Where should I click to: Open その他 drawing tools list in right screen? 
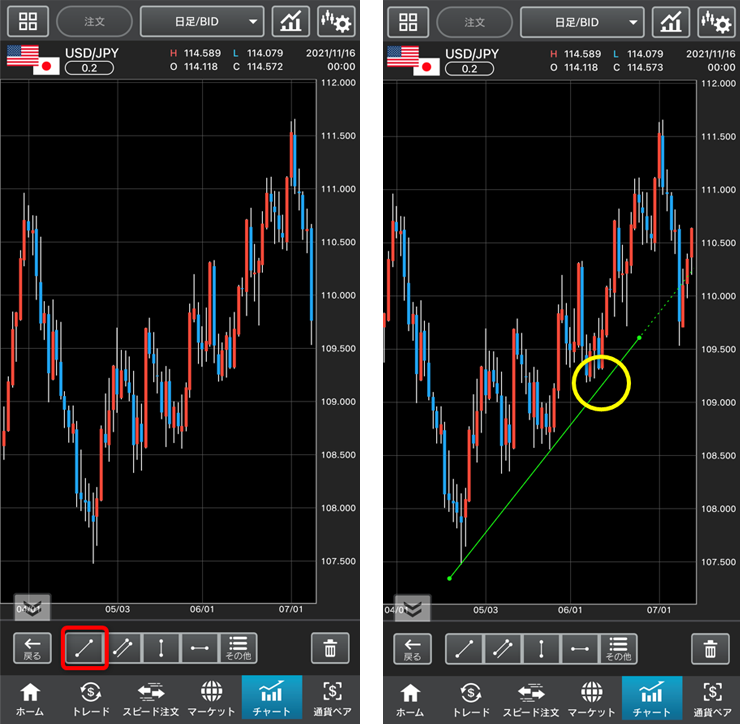pyautogui.click(x=618, y=649)
